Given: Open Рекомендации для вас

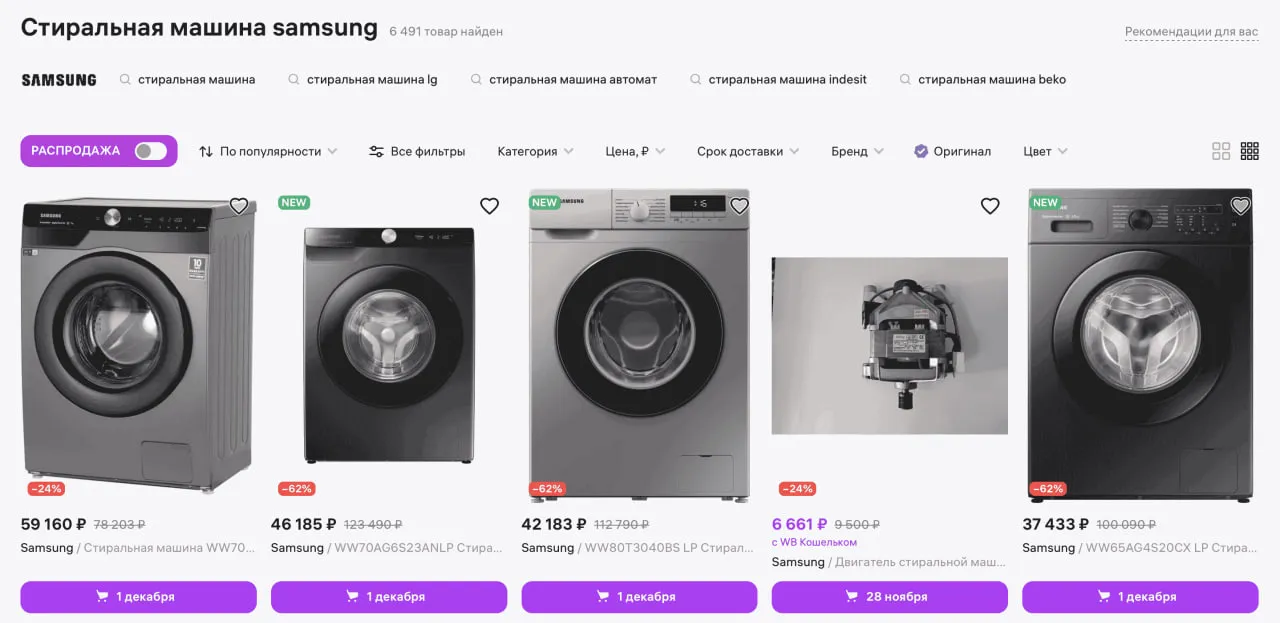Looking at the screenshot, I should [x=1191, y=31].
